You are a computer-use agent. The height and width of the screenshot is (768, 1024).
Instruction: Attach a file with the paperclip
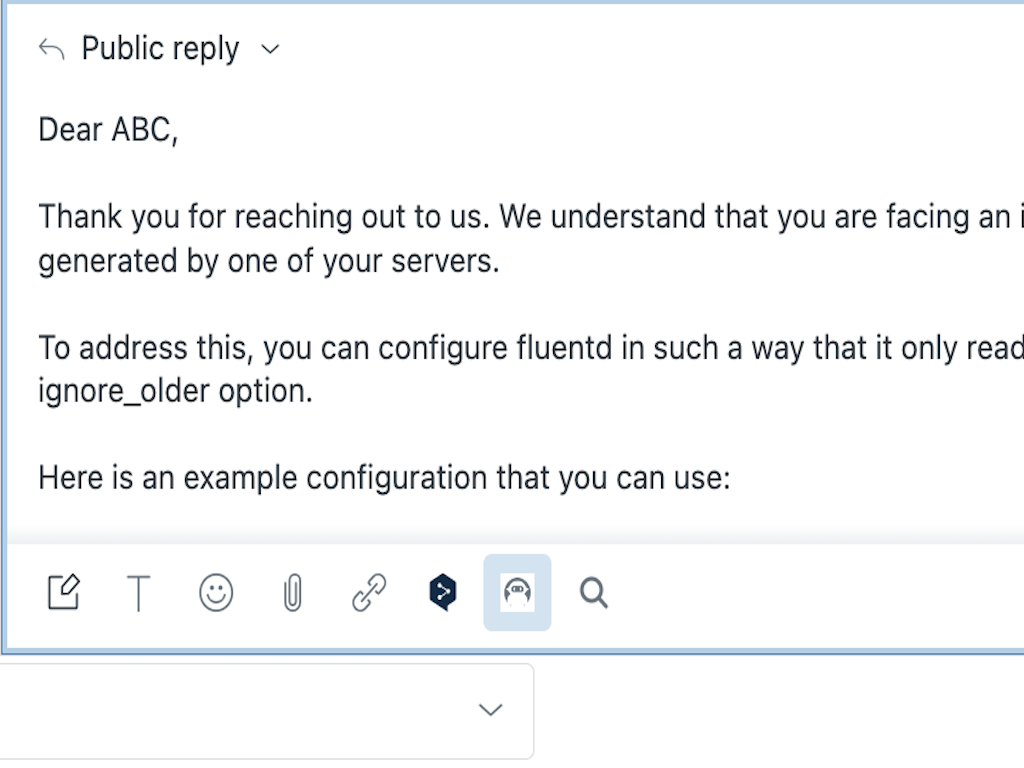[292, 594]
